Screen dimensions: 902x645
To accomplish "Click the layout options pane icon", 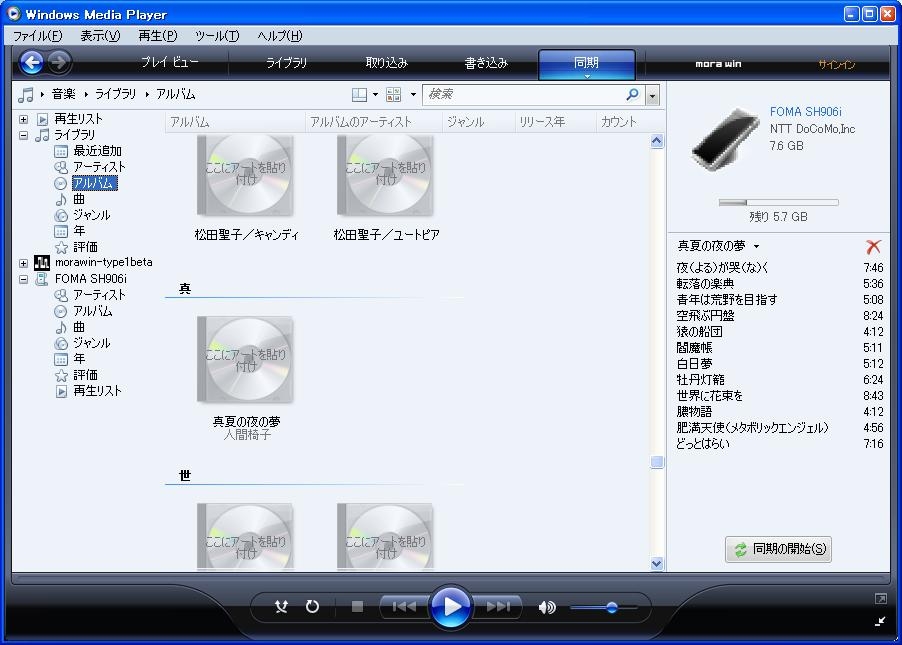I will coord(360,94).
